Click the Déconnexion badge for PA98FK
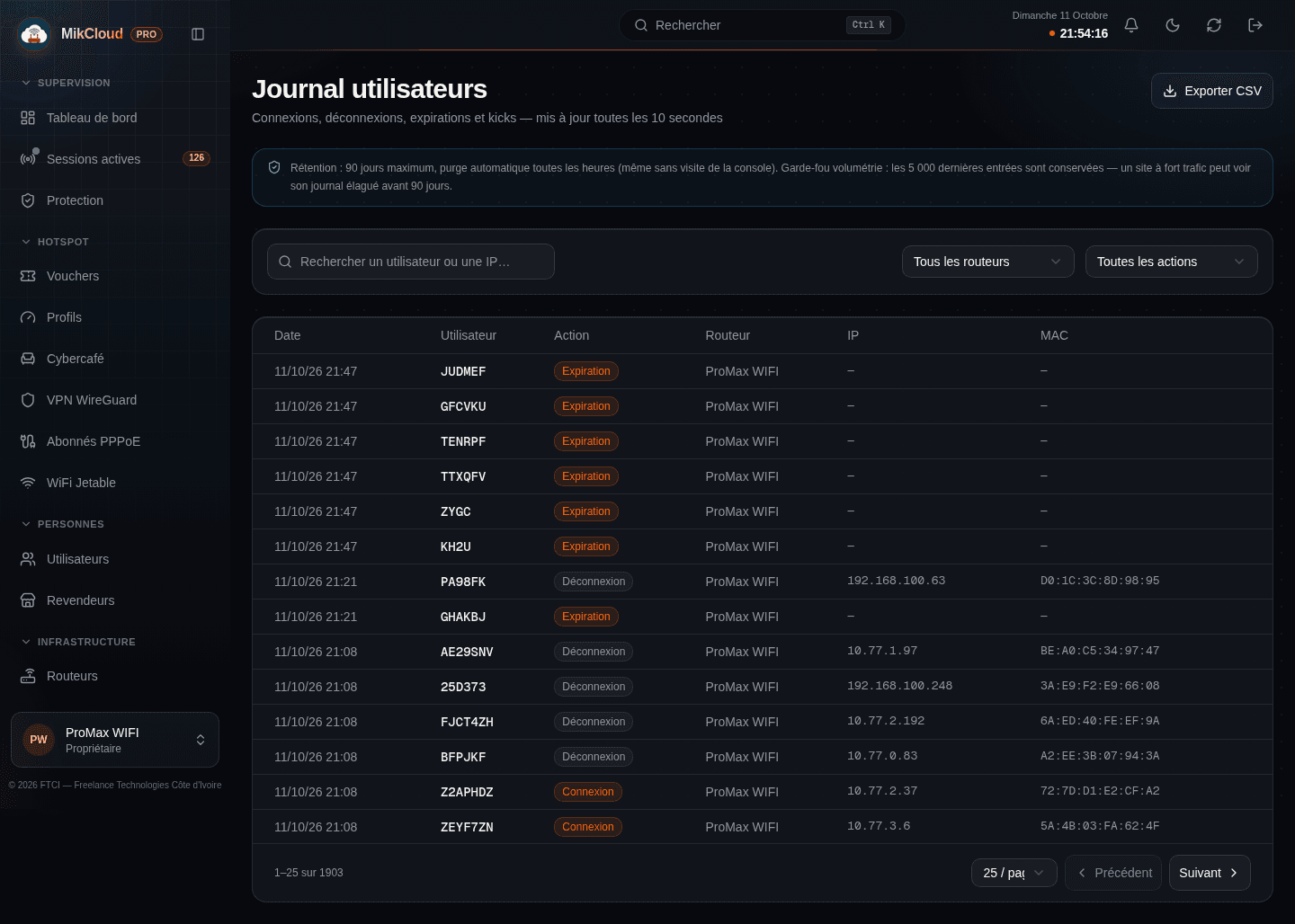 594,582
